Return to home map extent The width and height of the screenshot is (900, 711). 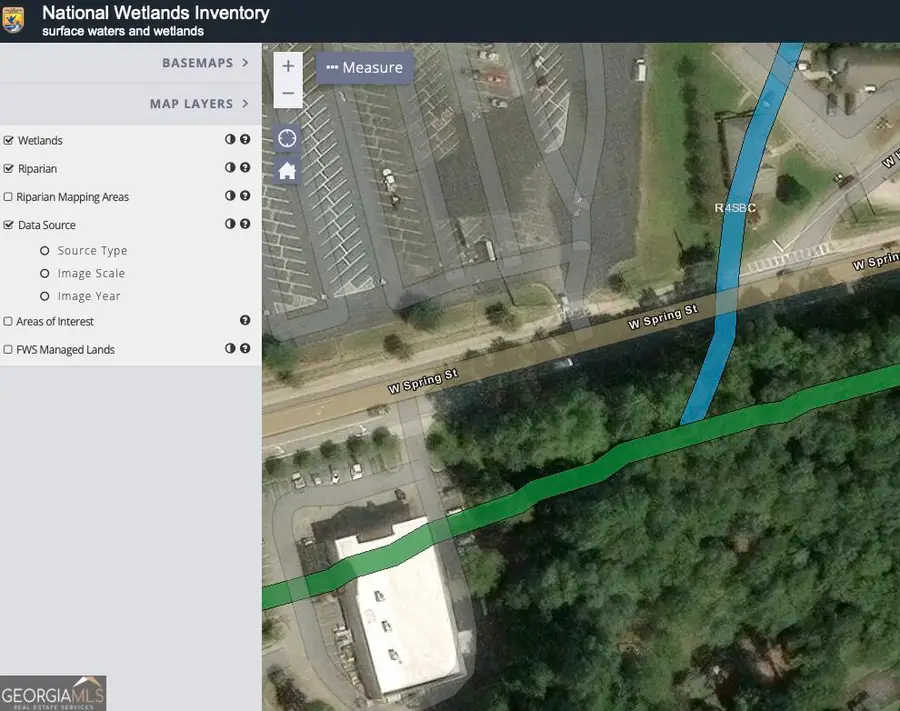pos(287,170)
